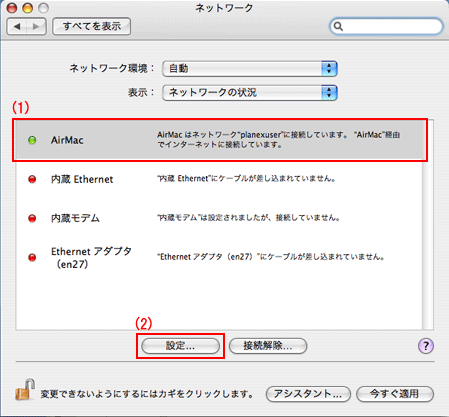449x417 pixels.
Task: Click red status dot beside Ethernet アダプタ (en27)
Action: point(32,257)
